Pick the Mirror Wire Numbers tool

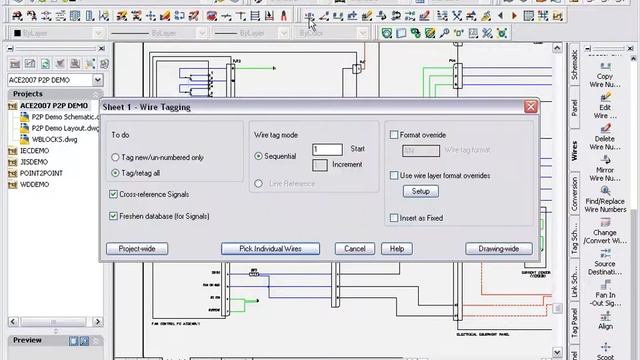tap(605, 169)
